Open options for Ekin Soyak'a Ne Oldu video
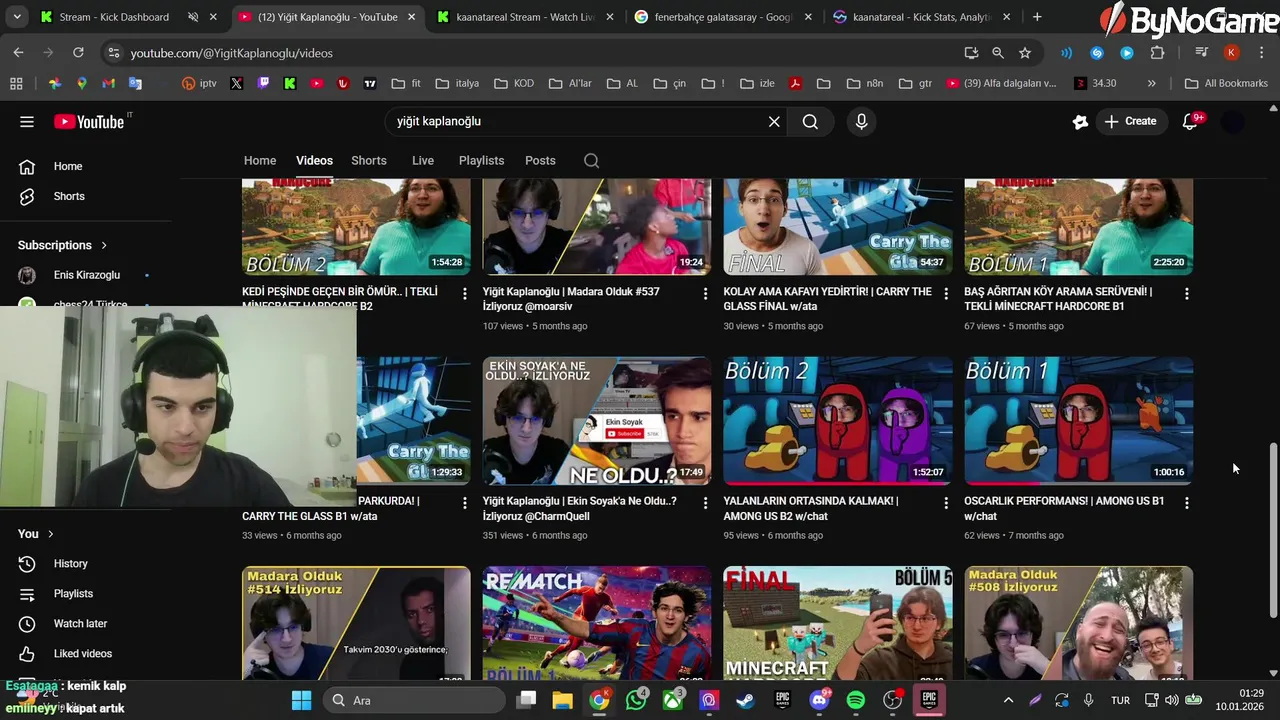The image size is (1280, 720). pyautogui.click(x=705, y=503)
